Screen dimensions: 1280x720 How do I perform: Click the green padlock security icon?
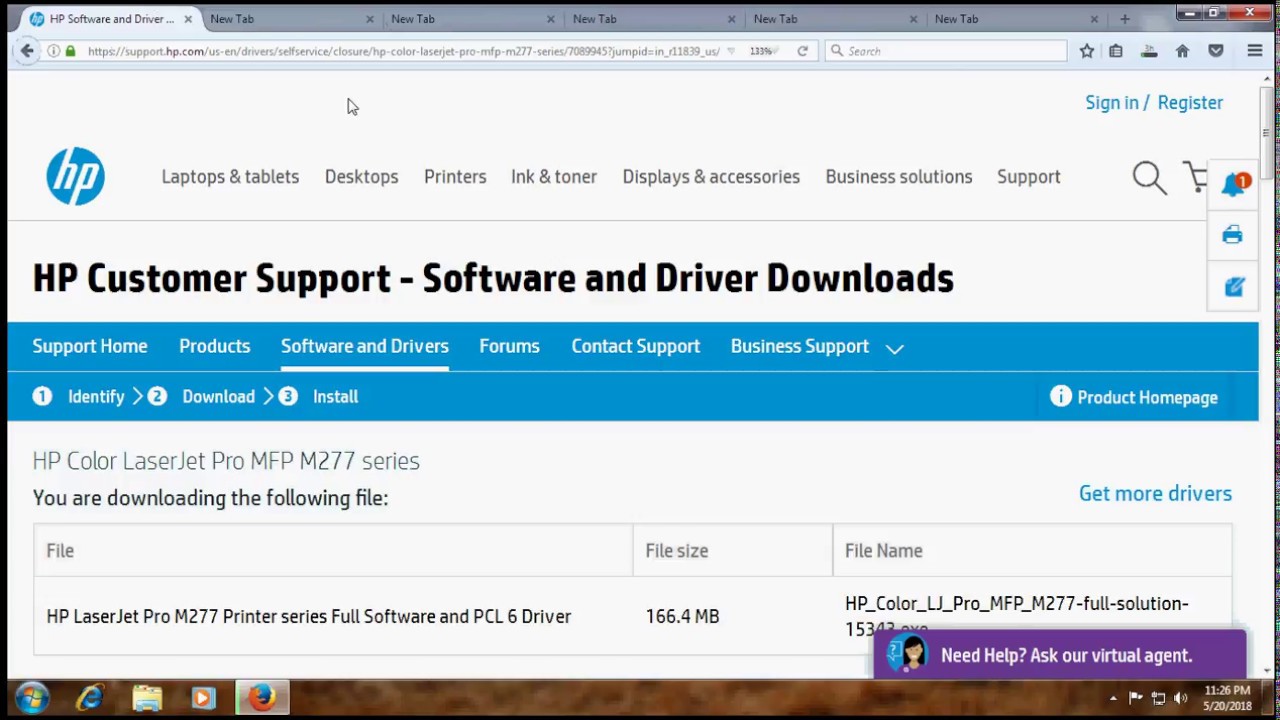point(70,51)
